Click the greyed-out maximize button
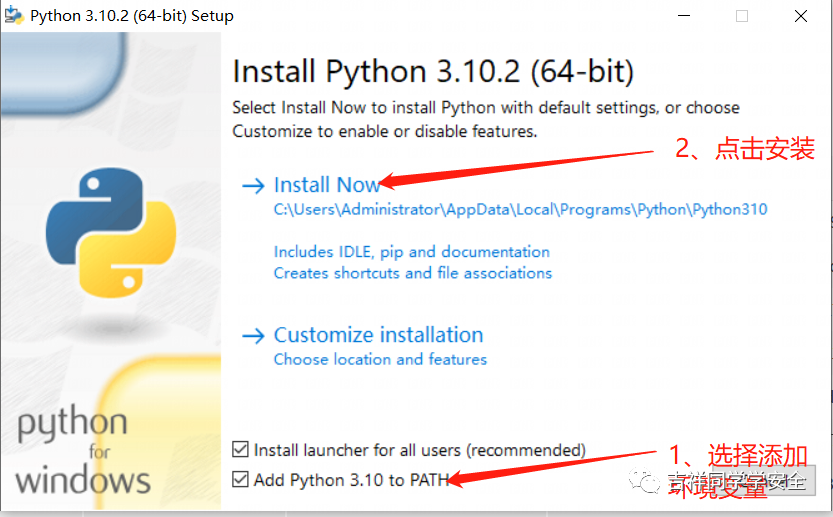Viewport: 833px width, 517px height. click(742, 16)
